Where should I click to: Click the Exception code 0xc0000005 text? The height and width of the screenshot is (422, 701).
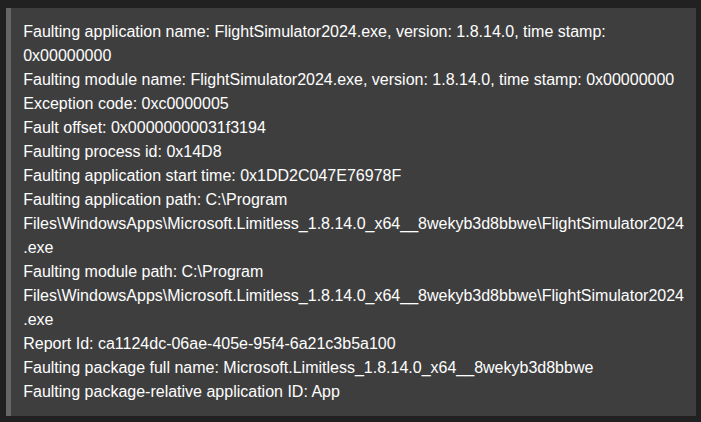(x=126, y=104)
